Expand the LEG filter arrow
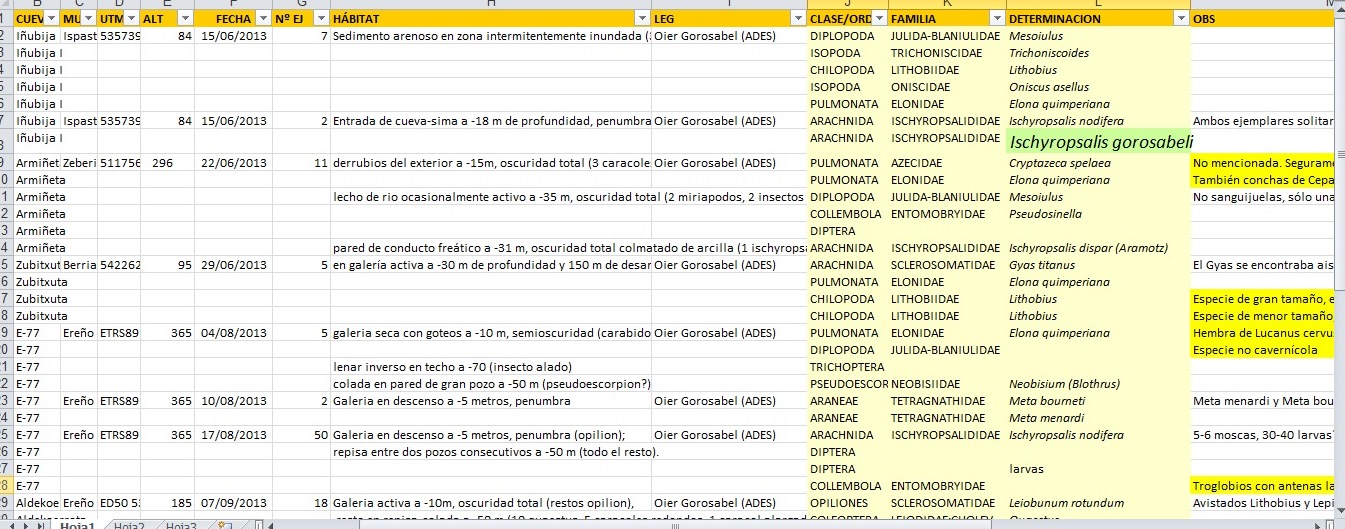 click(797, 19)
